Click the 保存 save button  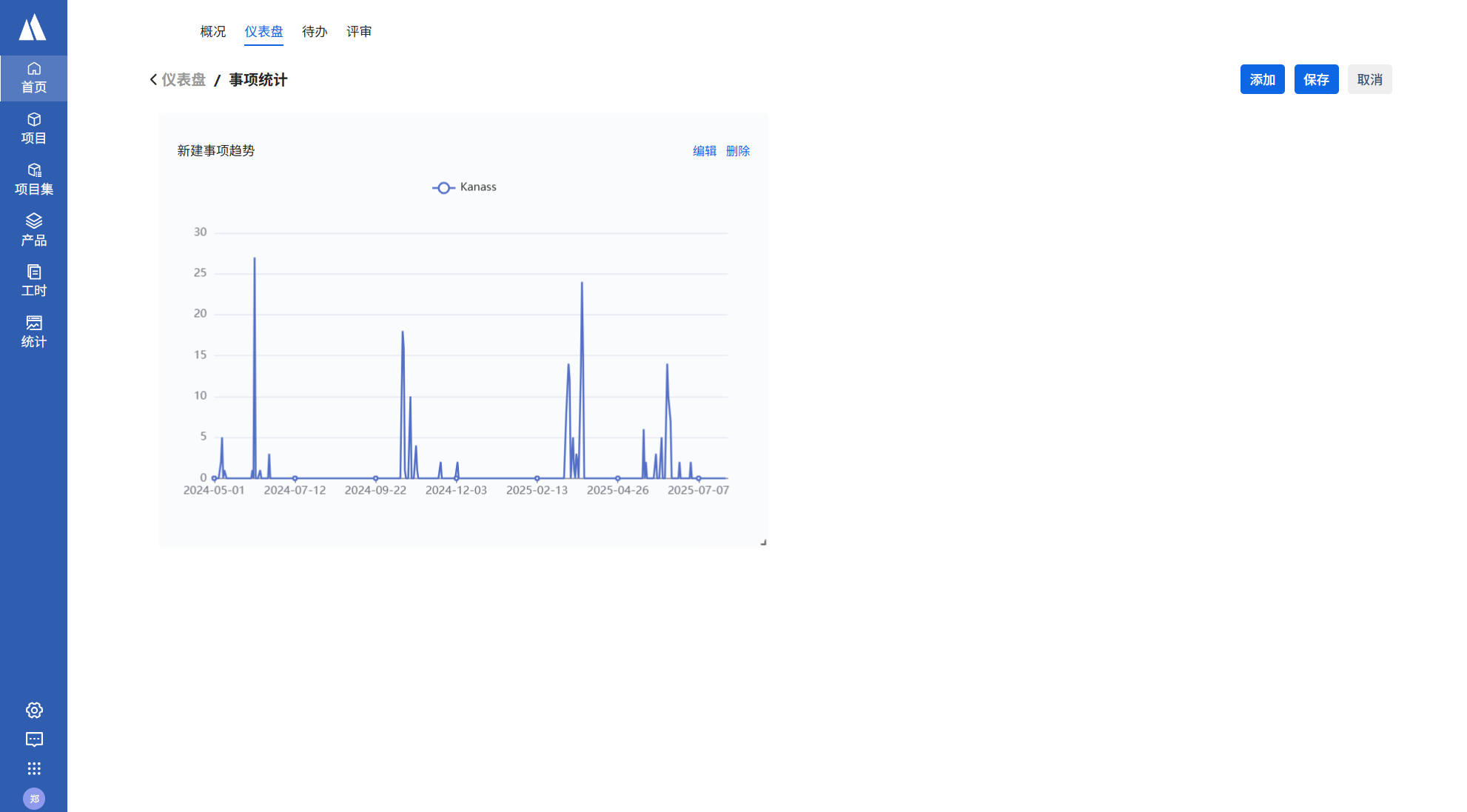point(1316,79)
